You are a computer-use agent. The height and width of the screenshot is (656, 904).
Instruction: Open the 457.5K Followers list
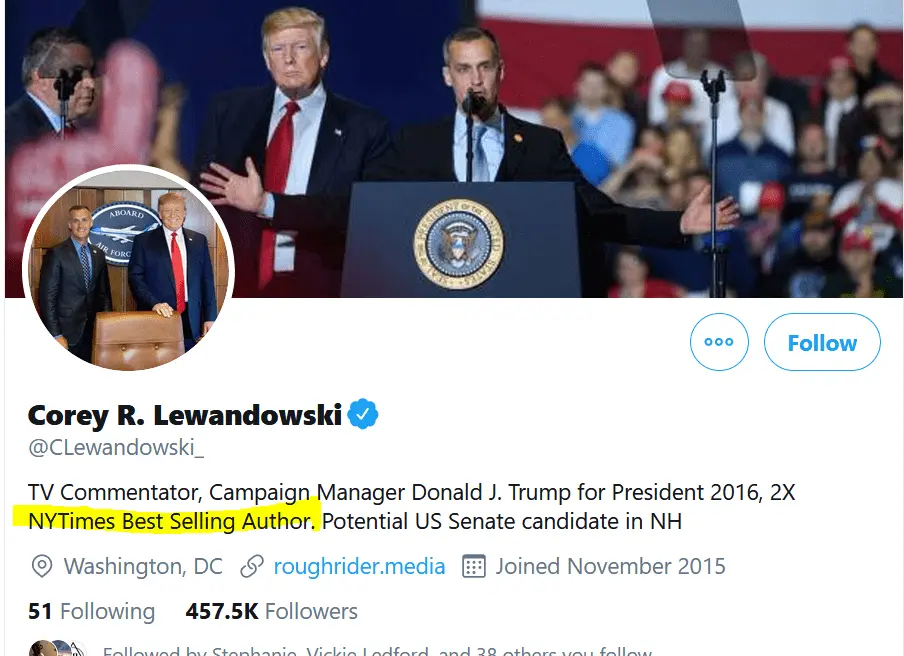point(272,612)
